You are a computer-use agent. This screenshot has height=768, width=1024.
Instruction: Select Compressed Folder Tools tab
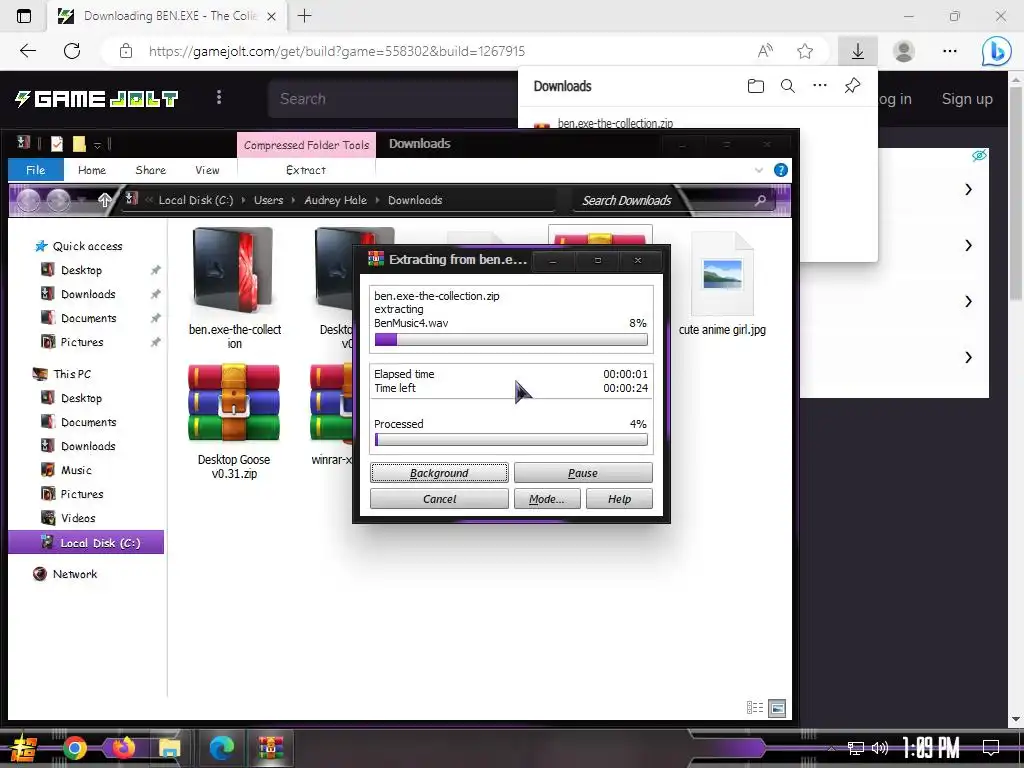[x=306, y=145]
